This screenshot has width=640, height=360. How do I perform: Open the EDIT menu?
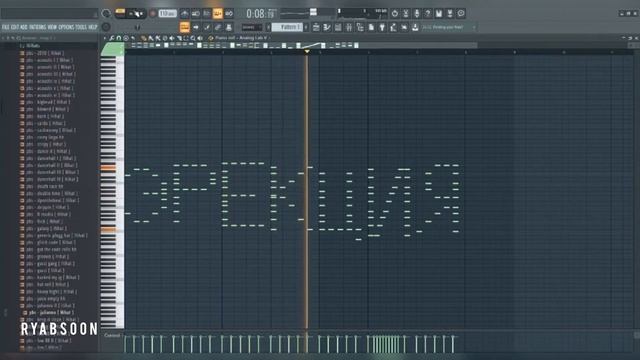pyautogui.click(x=15, y=27)
